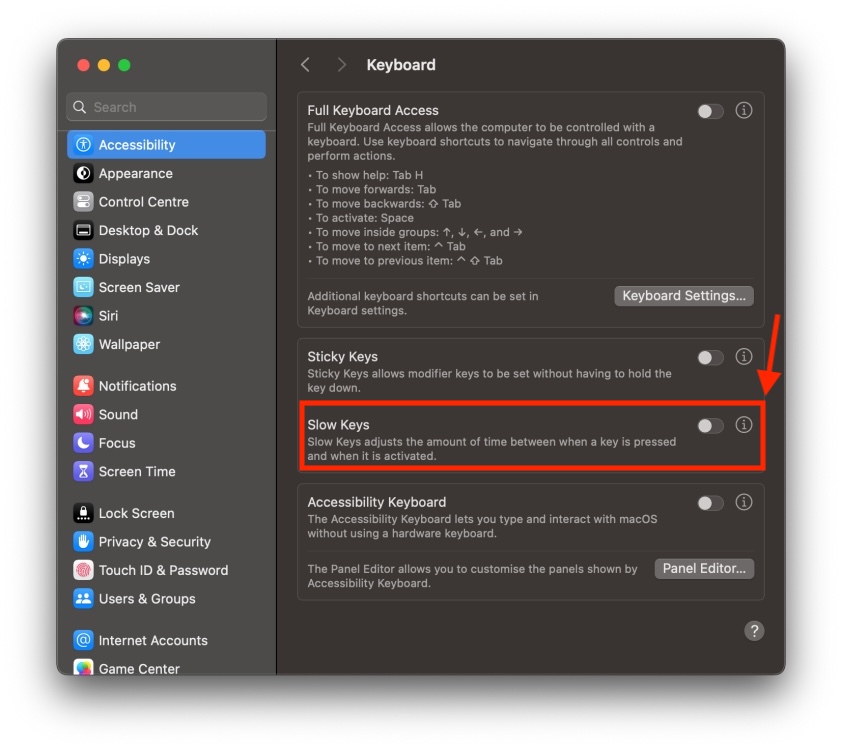The image size is (842, 750).
Task: Click the Sound speaker icon
Action: 83,414
